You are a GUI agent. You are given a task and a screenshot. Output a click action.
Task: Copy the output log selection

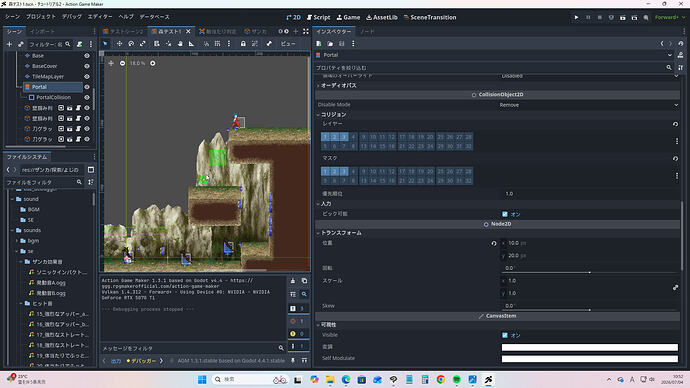coord(304,281)
